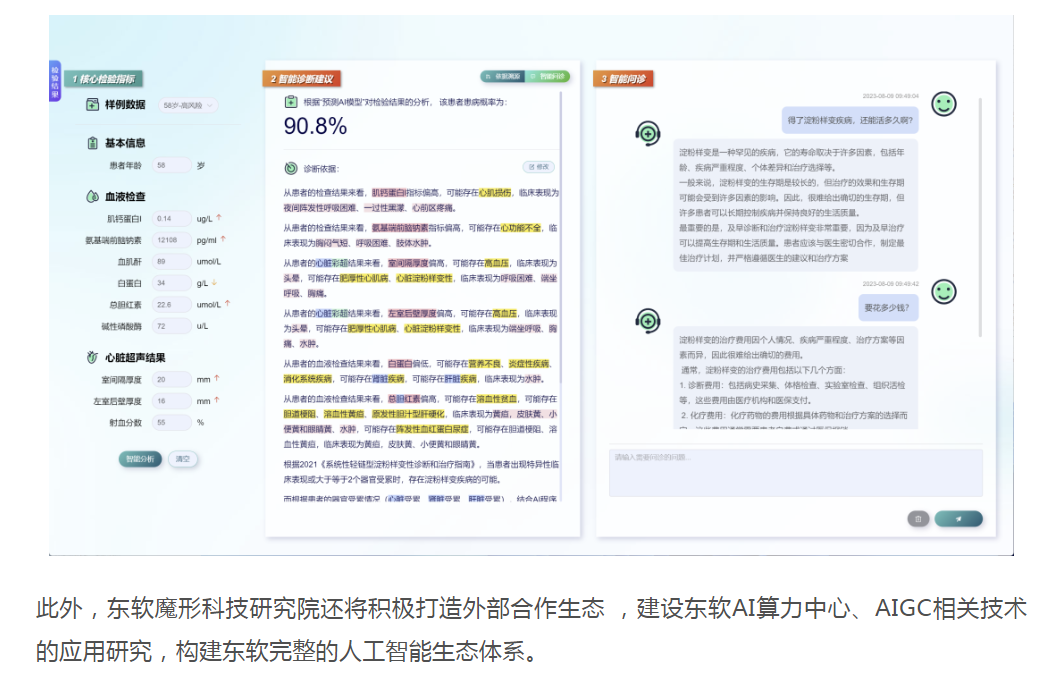Click the chat panel vertical scrollbar
The height and width of the screenshot is (680, 1056).
tap(979, 250)
